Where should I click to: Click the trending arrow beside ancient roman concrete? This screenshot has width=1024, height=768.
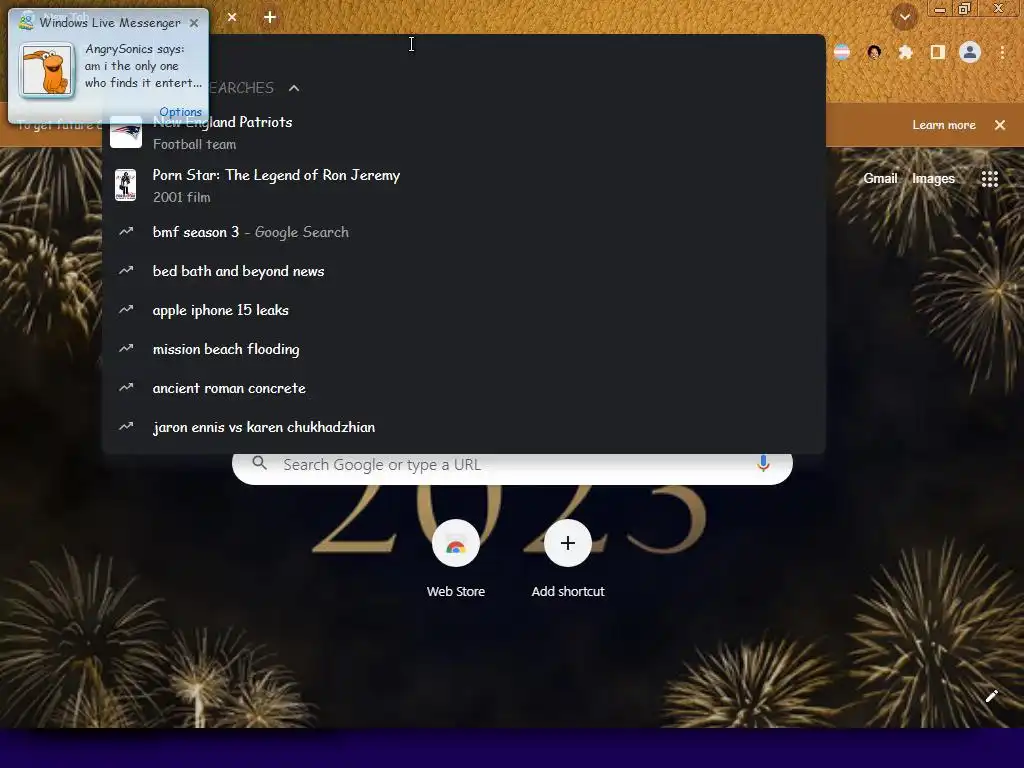pyautogui.click(x=126, y=387)
